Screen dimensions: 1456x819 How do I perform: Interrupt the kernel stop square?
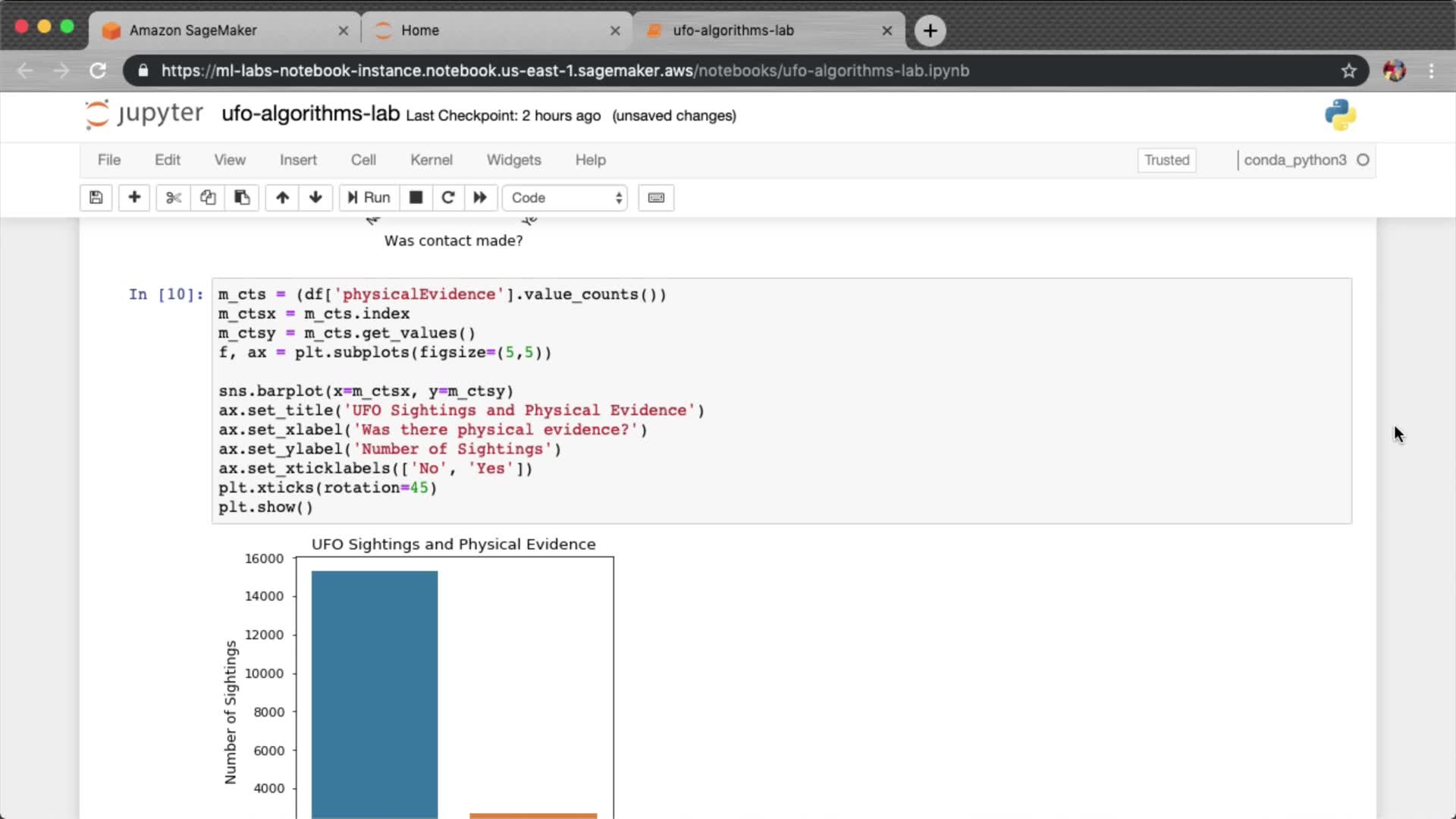(416, 198)
